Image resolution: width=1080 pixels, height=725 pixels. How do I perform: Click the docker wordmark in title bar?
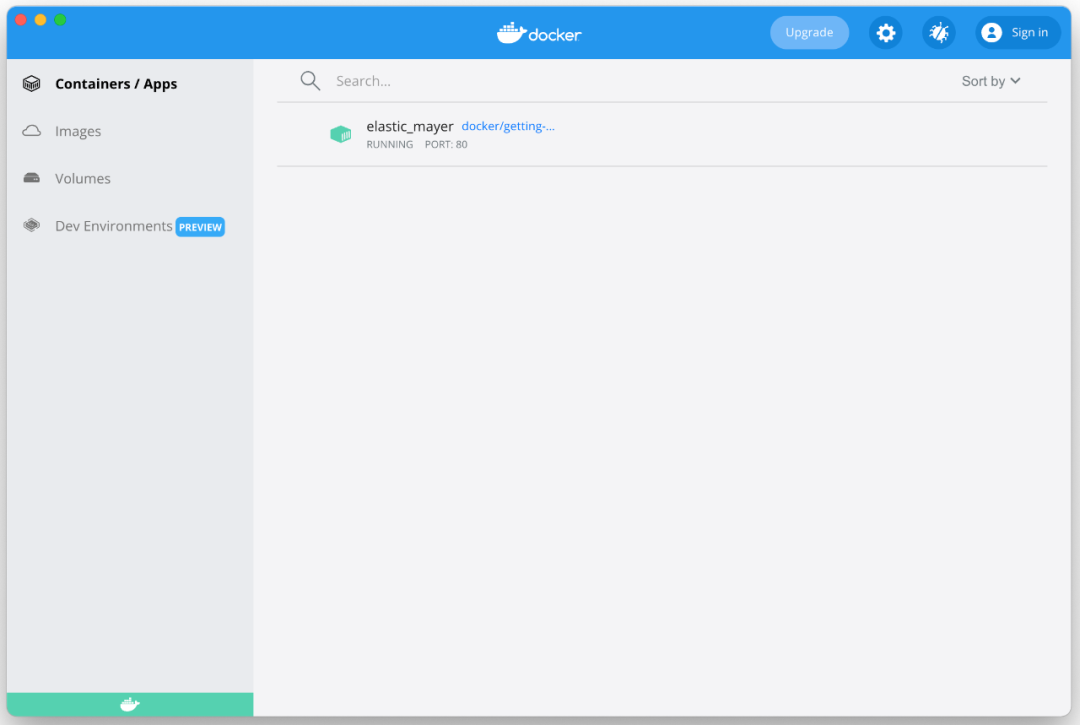click(x=555, y=34)
